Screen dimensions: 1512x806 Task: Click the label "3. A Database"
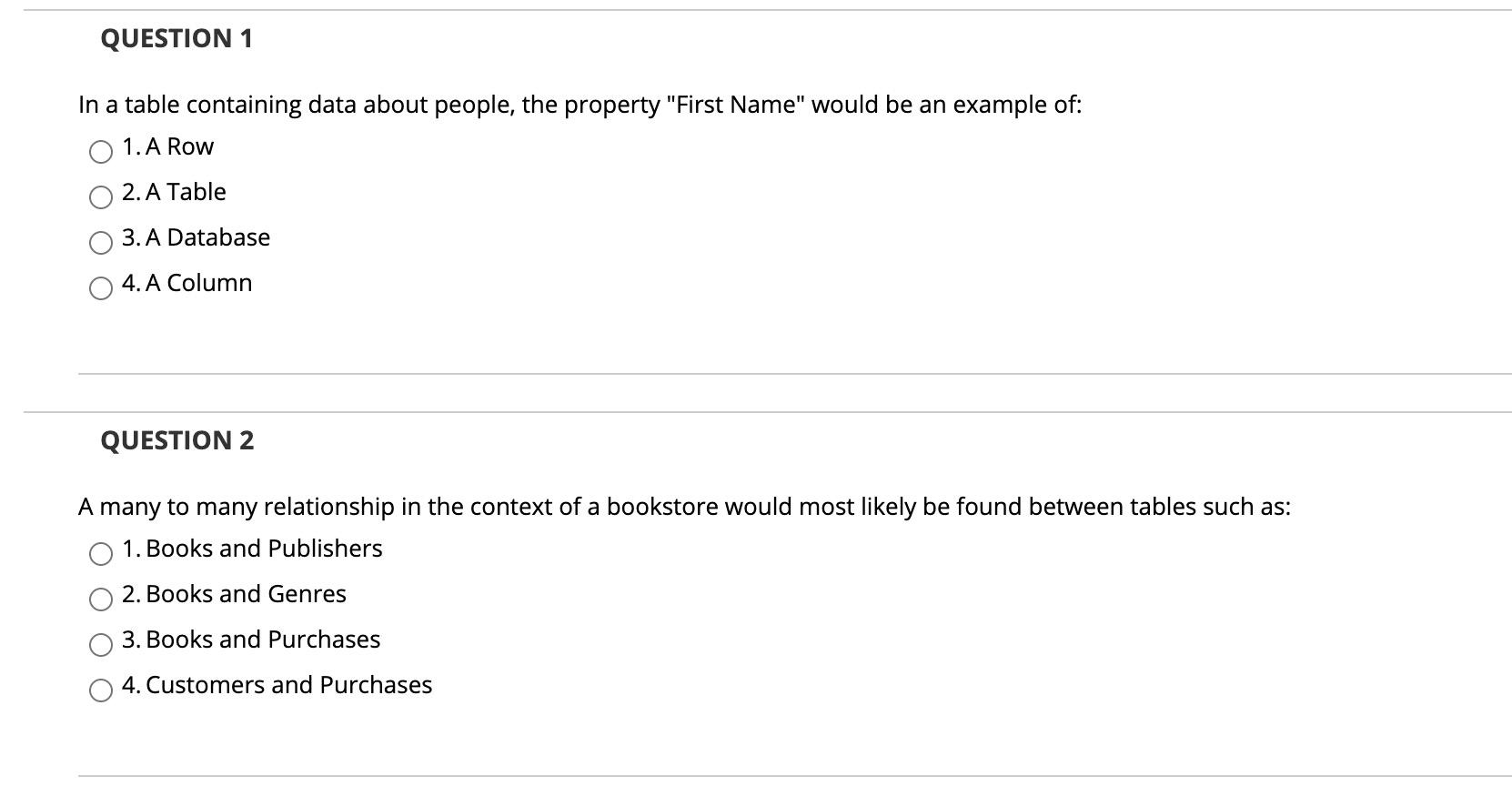click(x=196, y=237)
